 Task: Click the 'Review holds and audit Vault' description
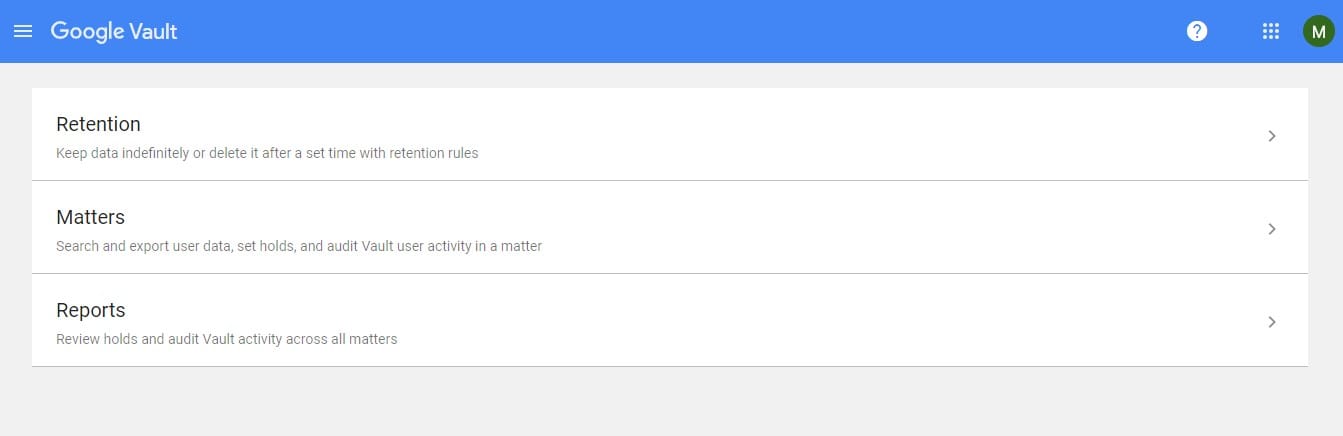[226, 339]
